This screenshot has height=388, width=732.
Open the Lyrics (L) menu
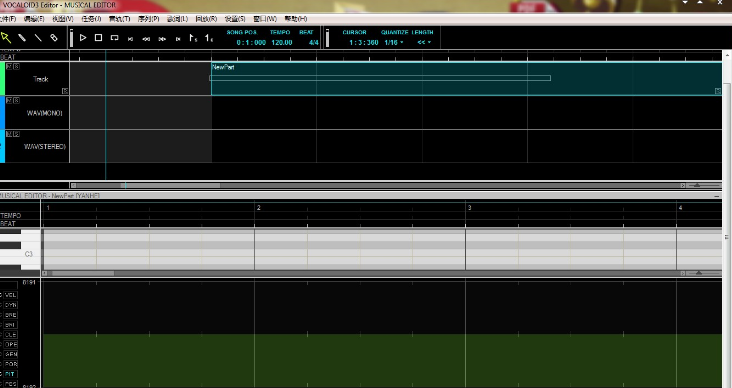[x=177, y=19]
